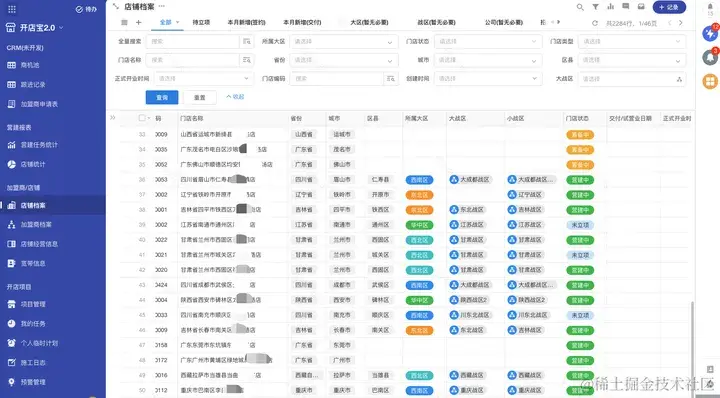Open the 待办 to-do icon

coord(79,9)
